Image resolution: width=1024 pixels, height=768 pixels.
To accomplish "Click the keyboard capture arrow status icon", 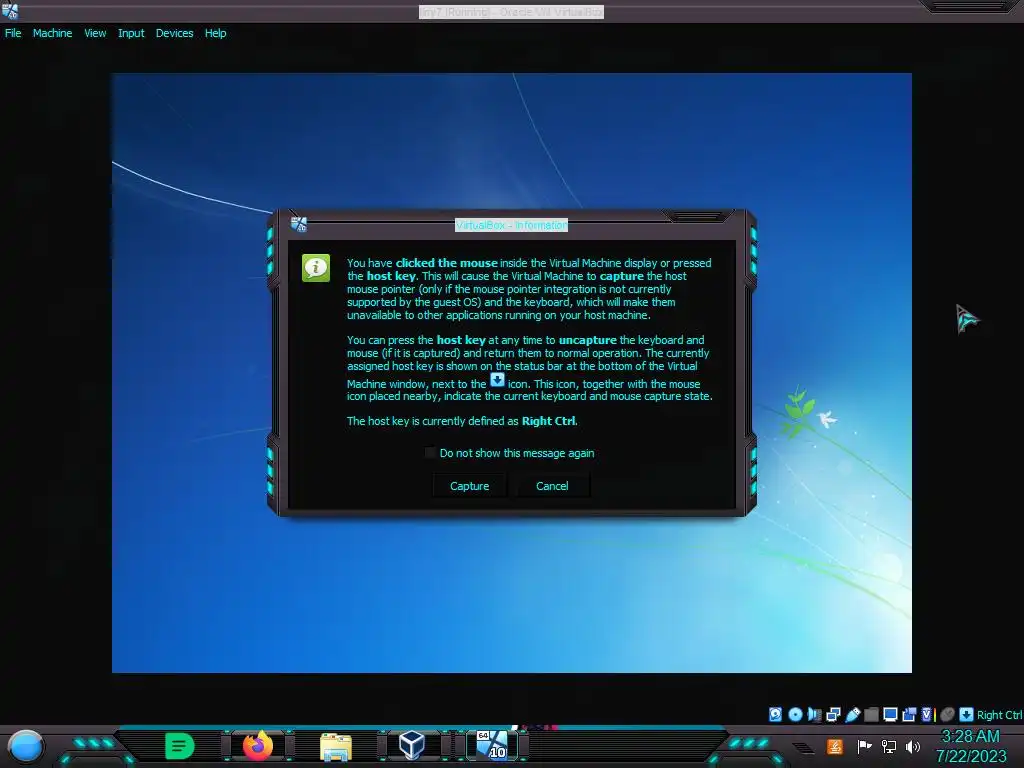I will [x=966, y=714].
